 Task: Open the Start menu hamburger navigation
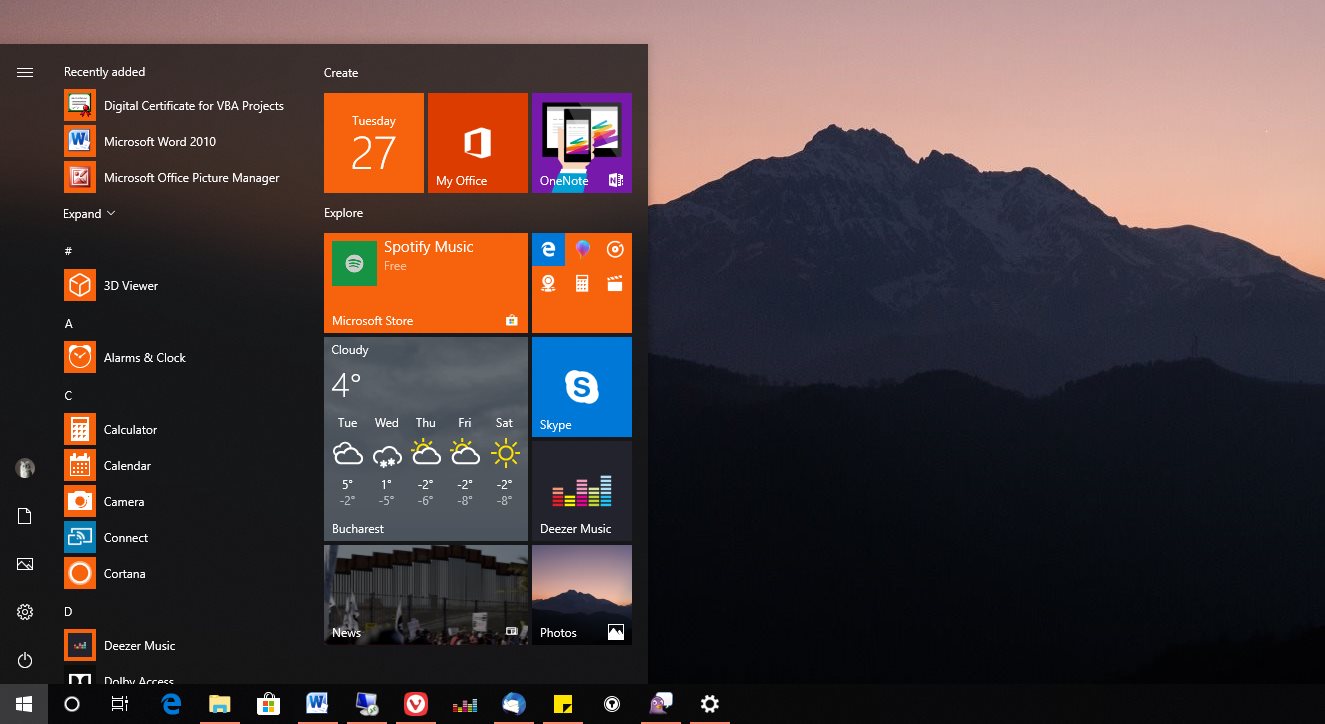pos(24,71)
